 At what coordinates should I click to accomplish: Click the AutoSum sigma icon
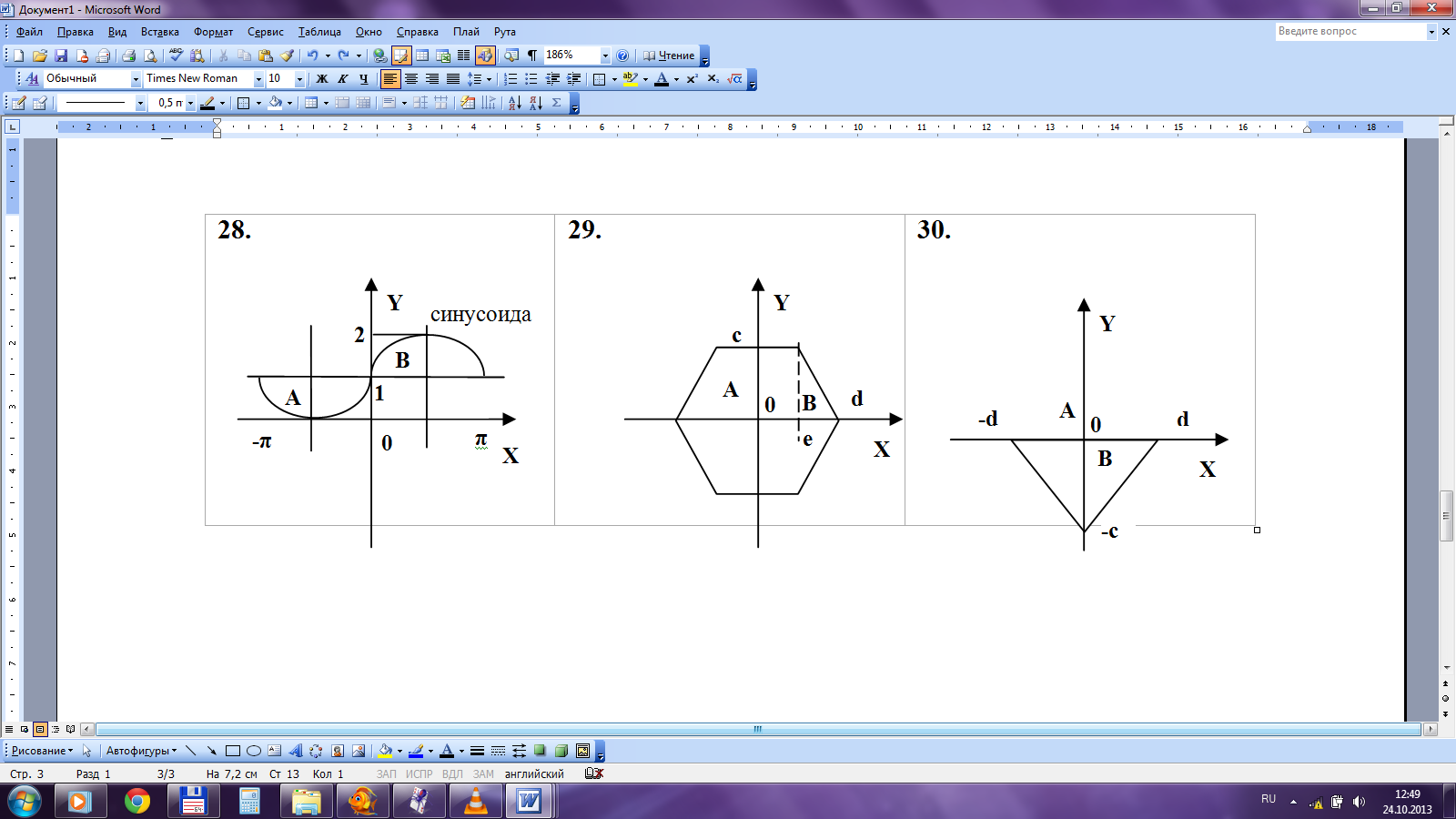click(x=557, y=103)
